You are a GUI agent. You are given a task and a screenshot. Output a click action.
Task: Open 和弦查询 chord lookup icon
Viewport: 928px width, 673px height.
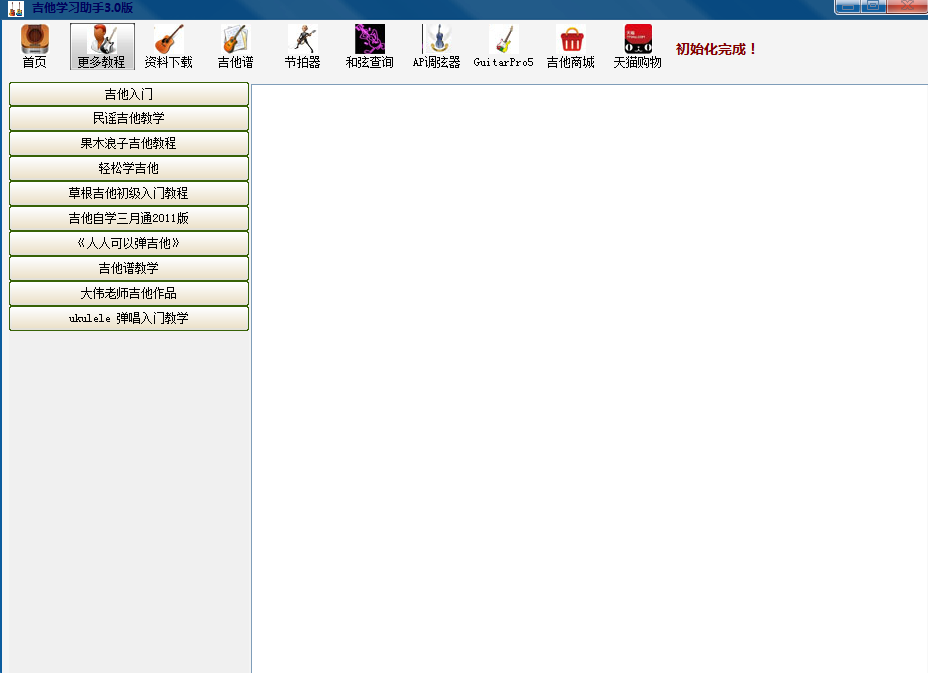point(369,47)
